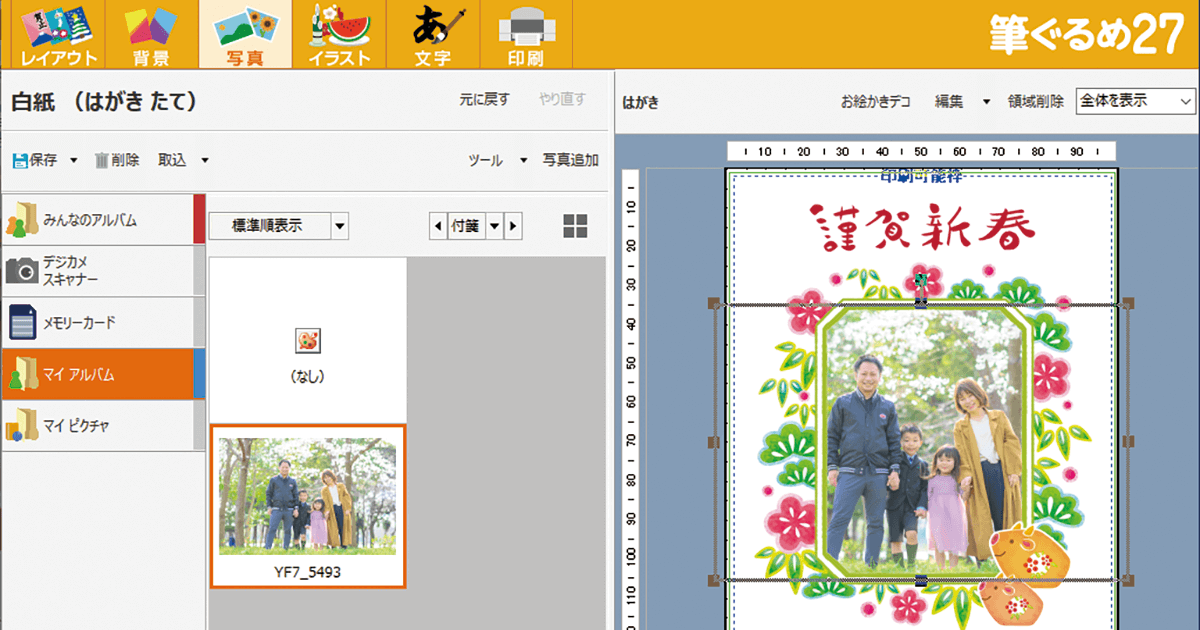Viewport: 1200px width, 630px height.
Task: Click the printer icon
Action: 526,26
